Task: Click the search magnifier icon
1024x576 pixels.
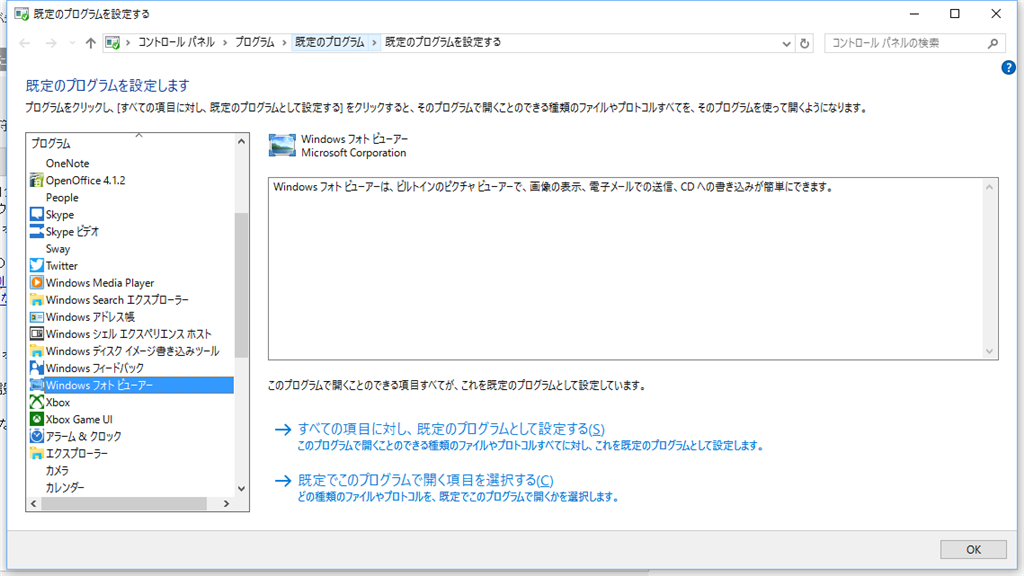Action: coord(993,43)
